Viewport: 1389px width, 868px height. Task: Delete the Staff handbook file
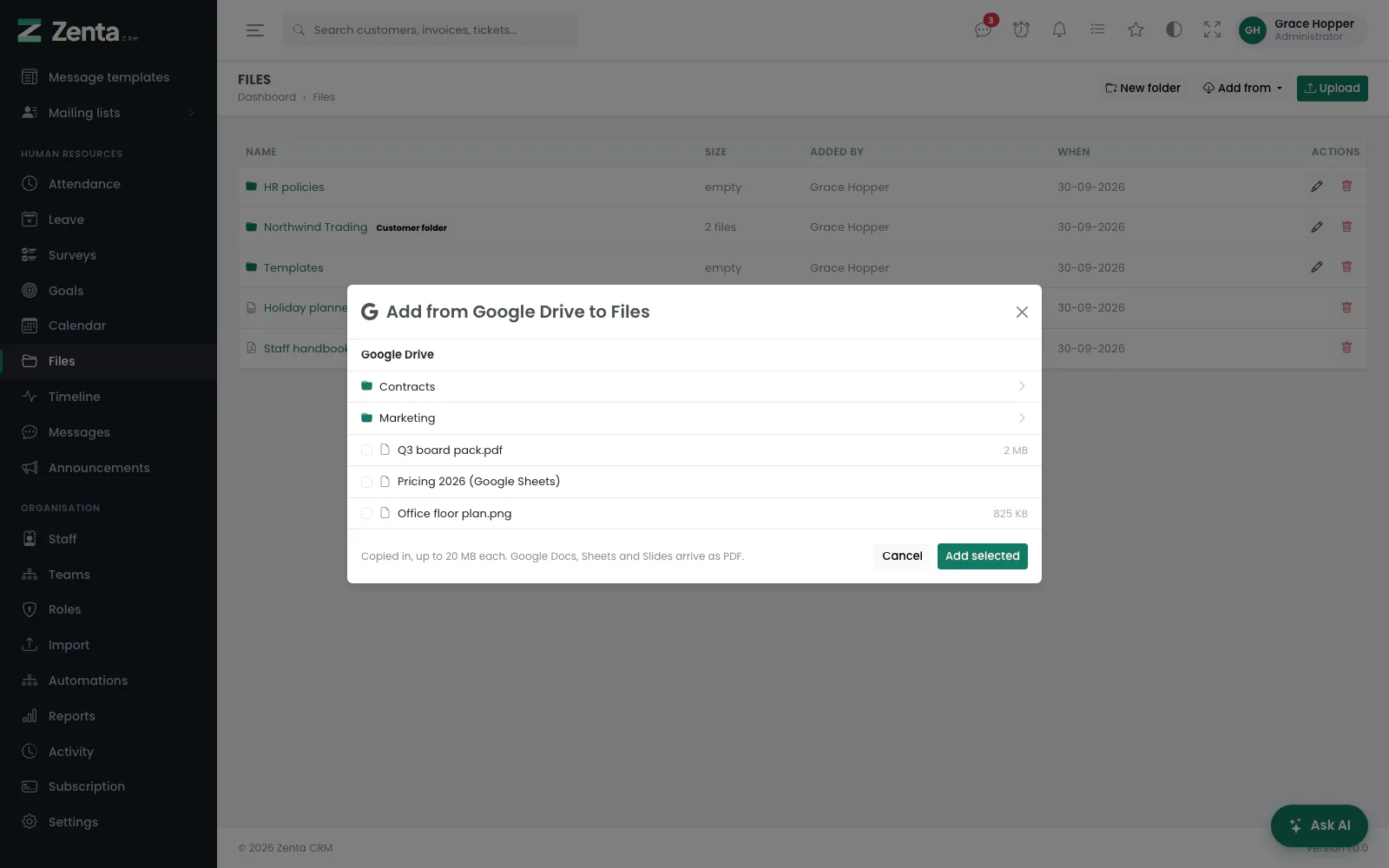pyautogui.click(x=1346, y=347)
